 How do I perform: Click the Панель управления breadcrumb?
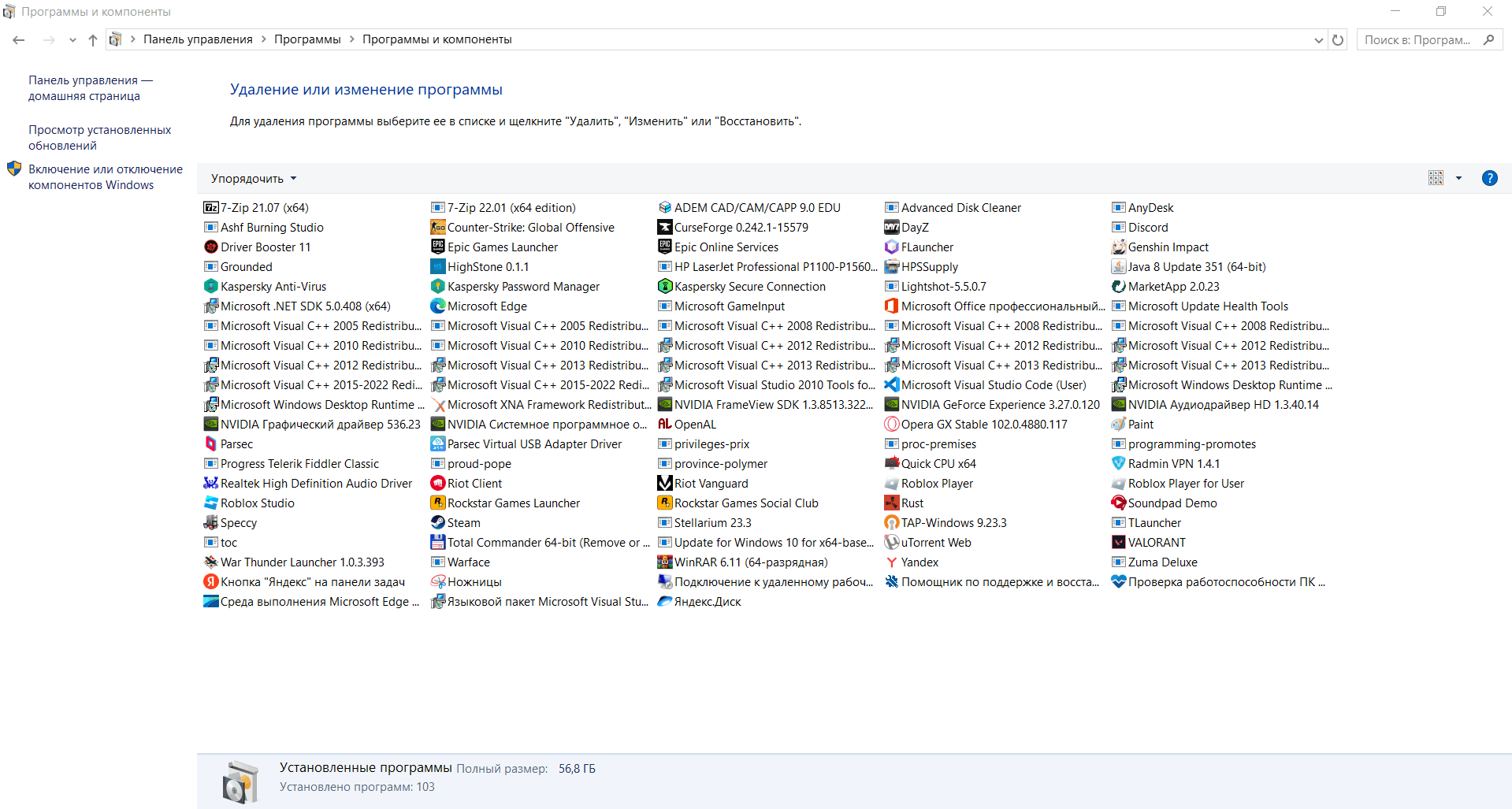(x=198, y=39)
